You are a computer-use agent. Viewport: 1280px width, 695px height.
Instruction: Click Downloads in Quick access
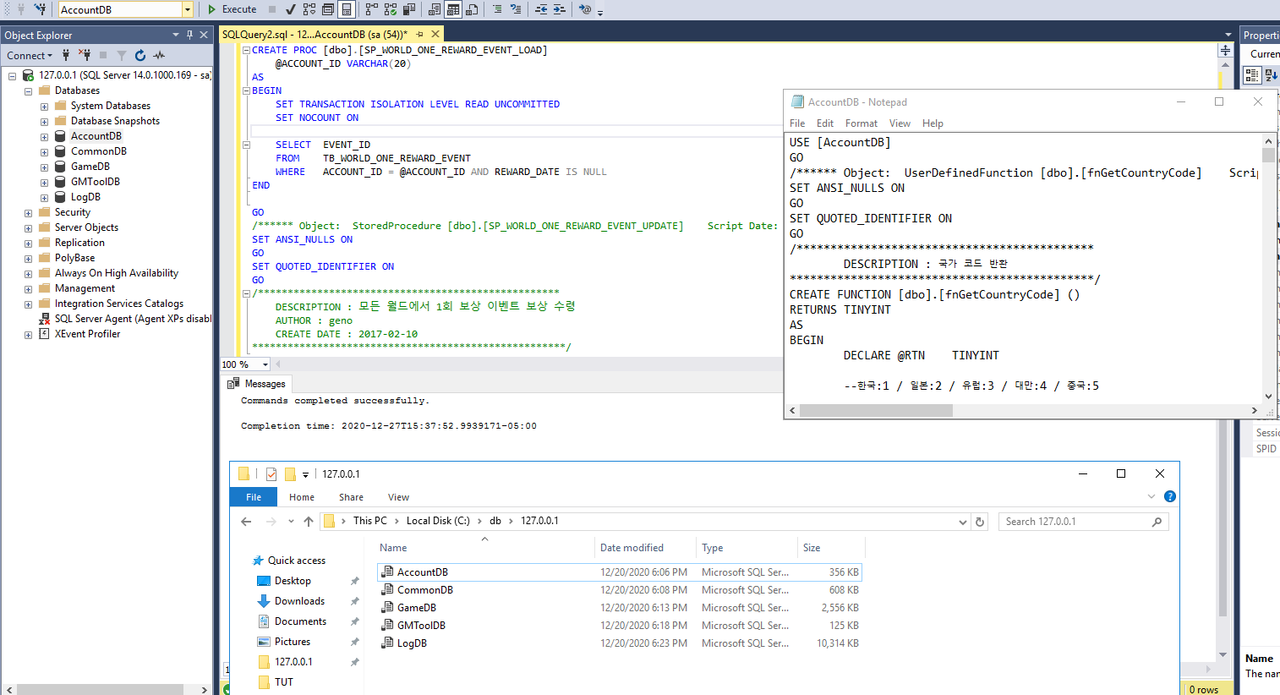click(299, 601)
